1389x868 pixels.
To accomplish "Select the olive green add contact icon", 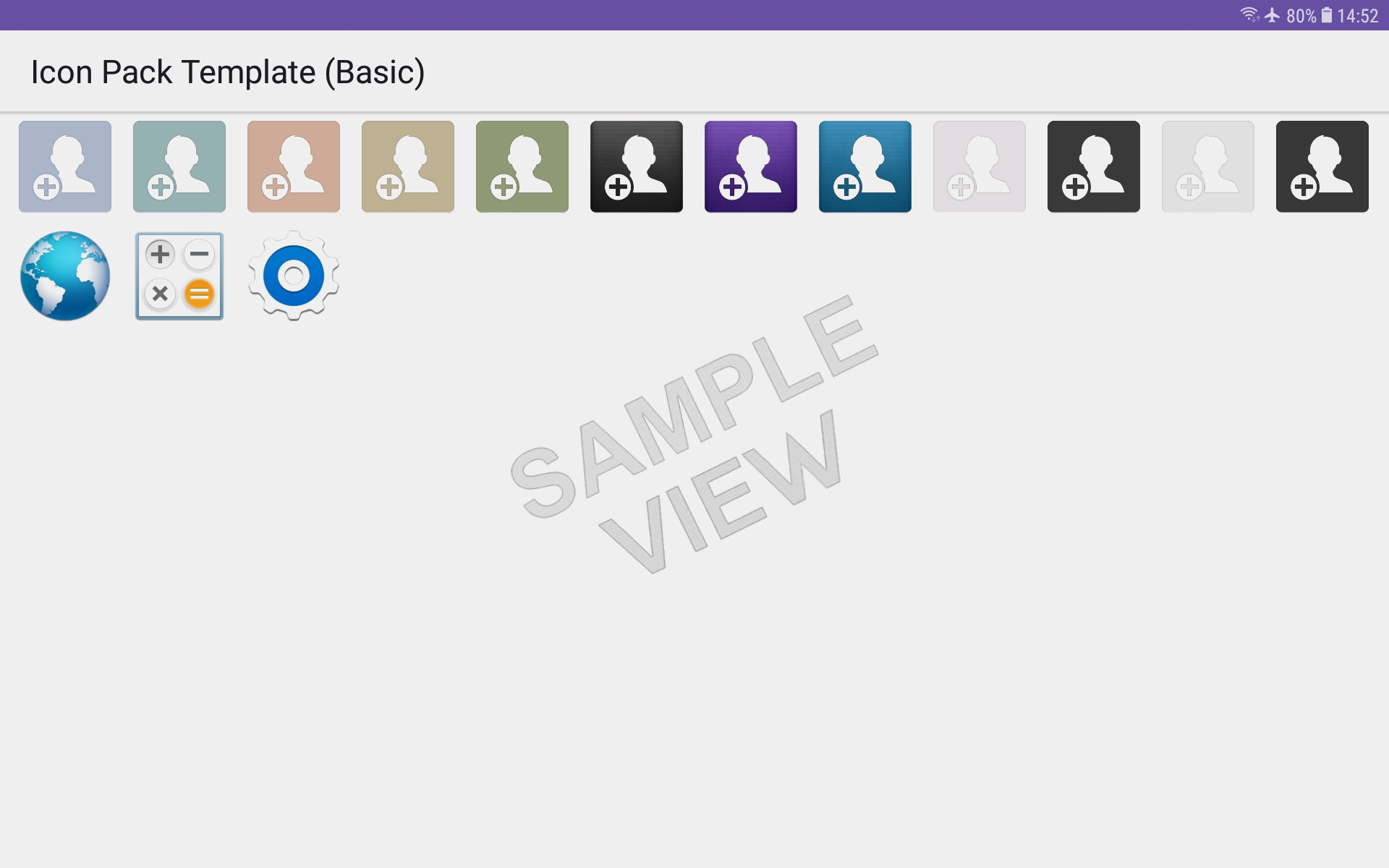I will (x=521, y=166).
